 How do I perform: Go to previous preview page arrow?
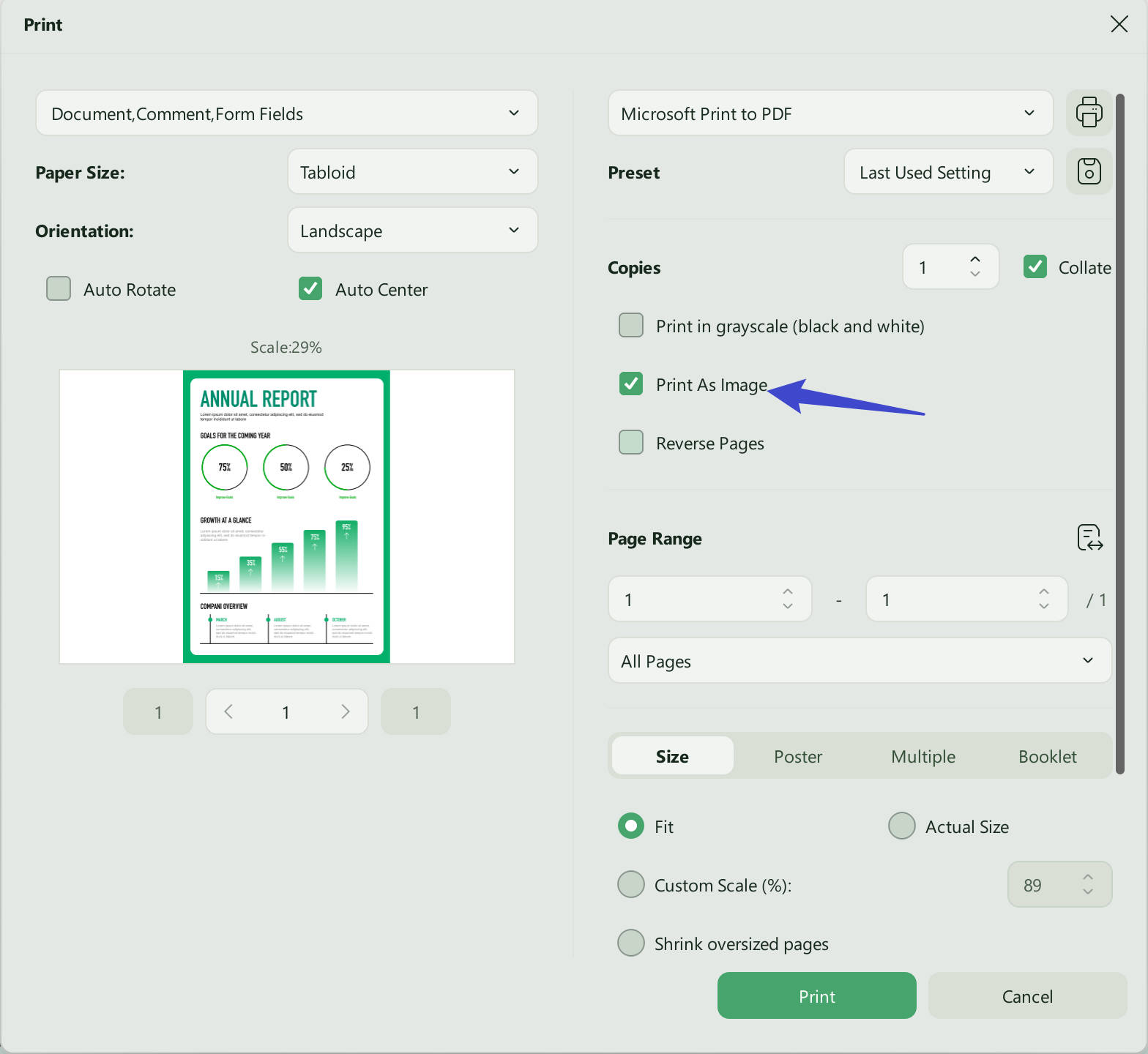pos(228,711)
